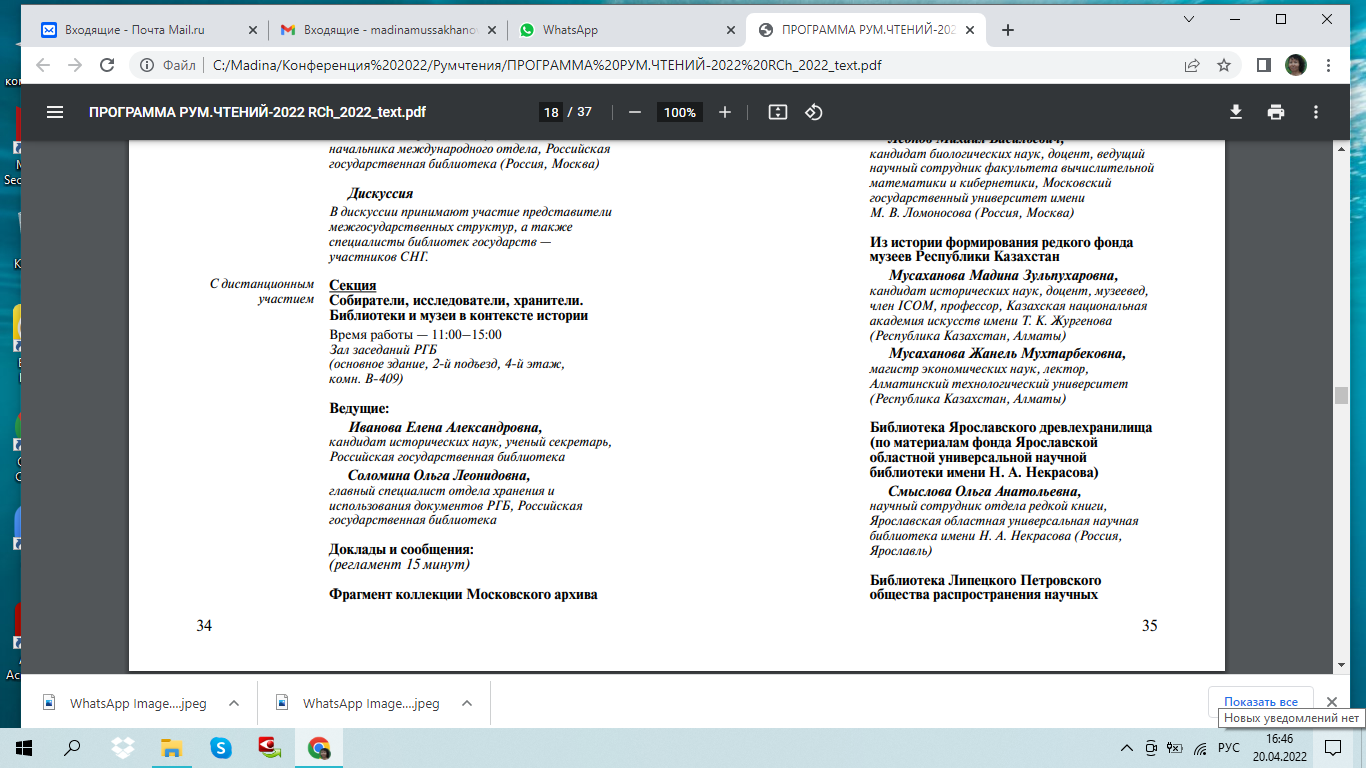Open PDF viewer more actions menu
This screenshot has width=1366, height=768.
pyautogui.click(x=1316, y=112)
